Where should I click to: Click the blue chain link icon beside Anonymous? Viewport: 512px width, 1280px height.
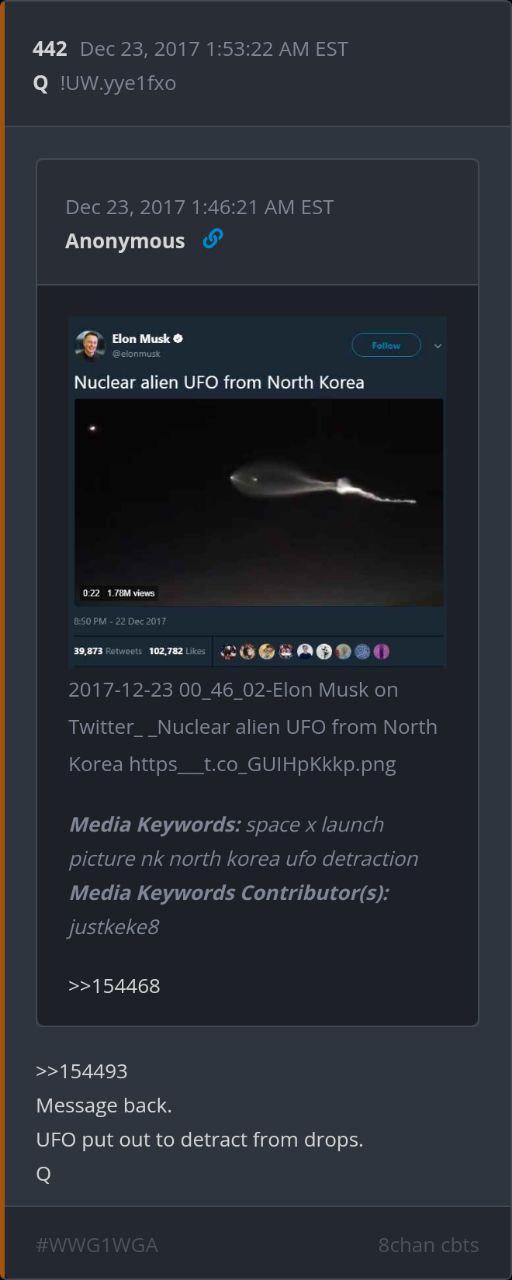tap(212, 239)
